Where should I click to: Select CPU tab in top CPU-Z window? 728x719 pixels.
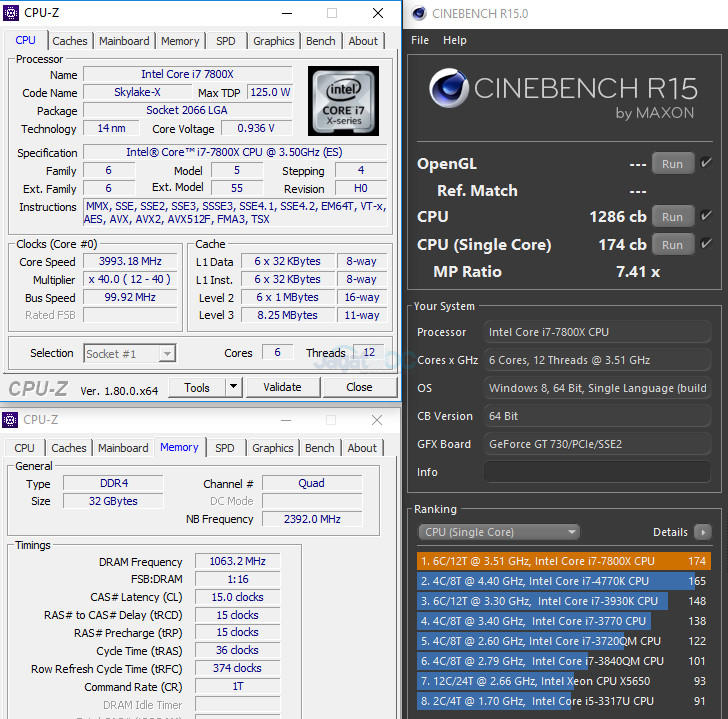pos(26,40)
